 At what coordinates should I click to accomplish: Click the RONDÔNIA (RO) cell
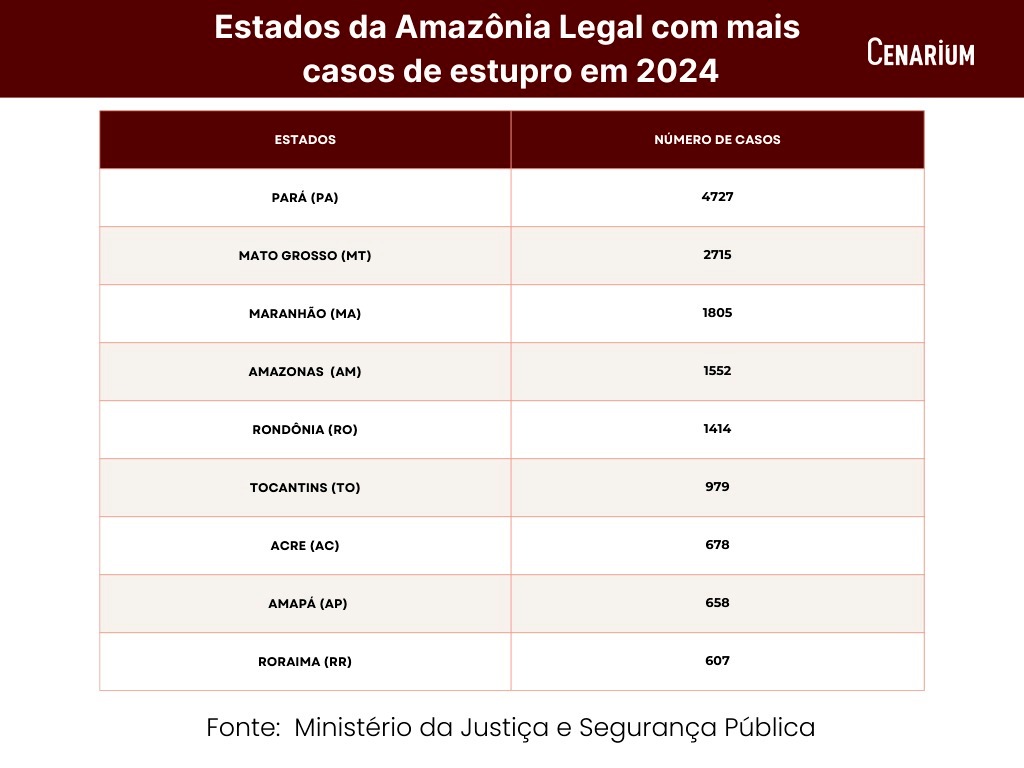click(x=305, y=430)
